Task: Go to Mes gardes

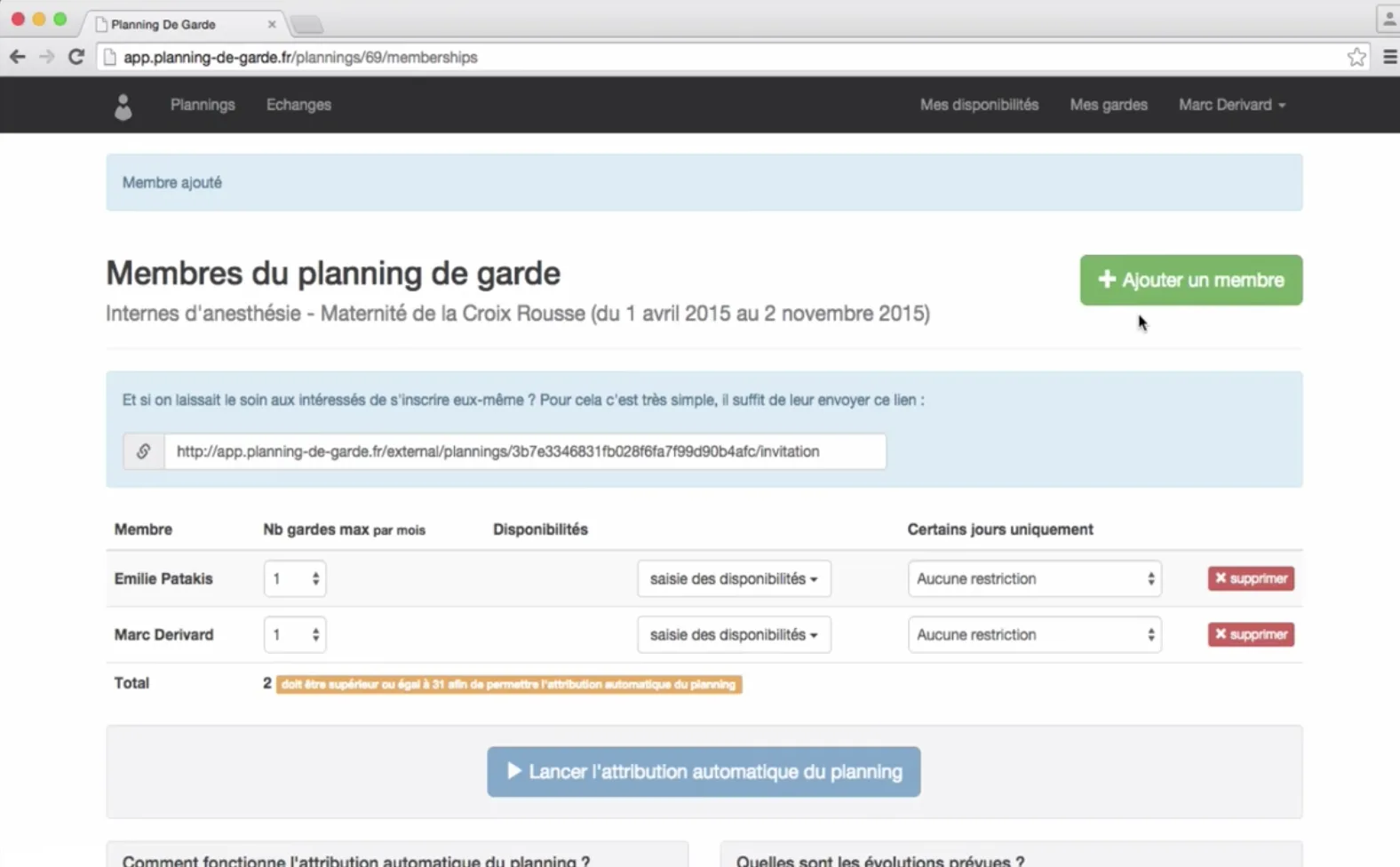Action: [1109, 105]
